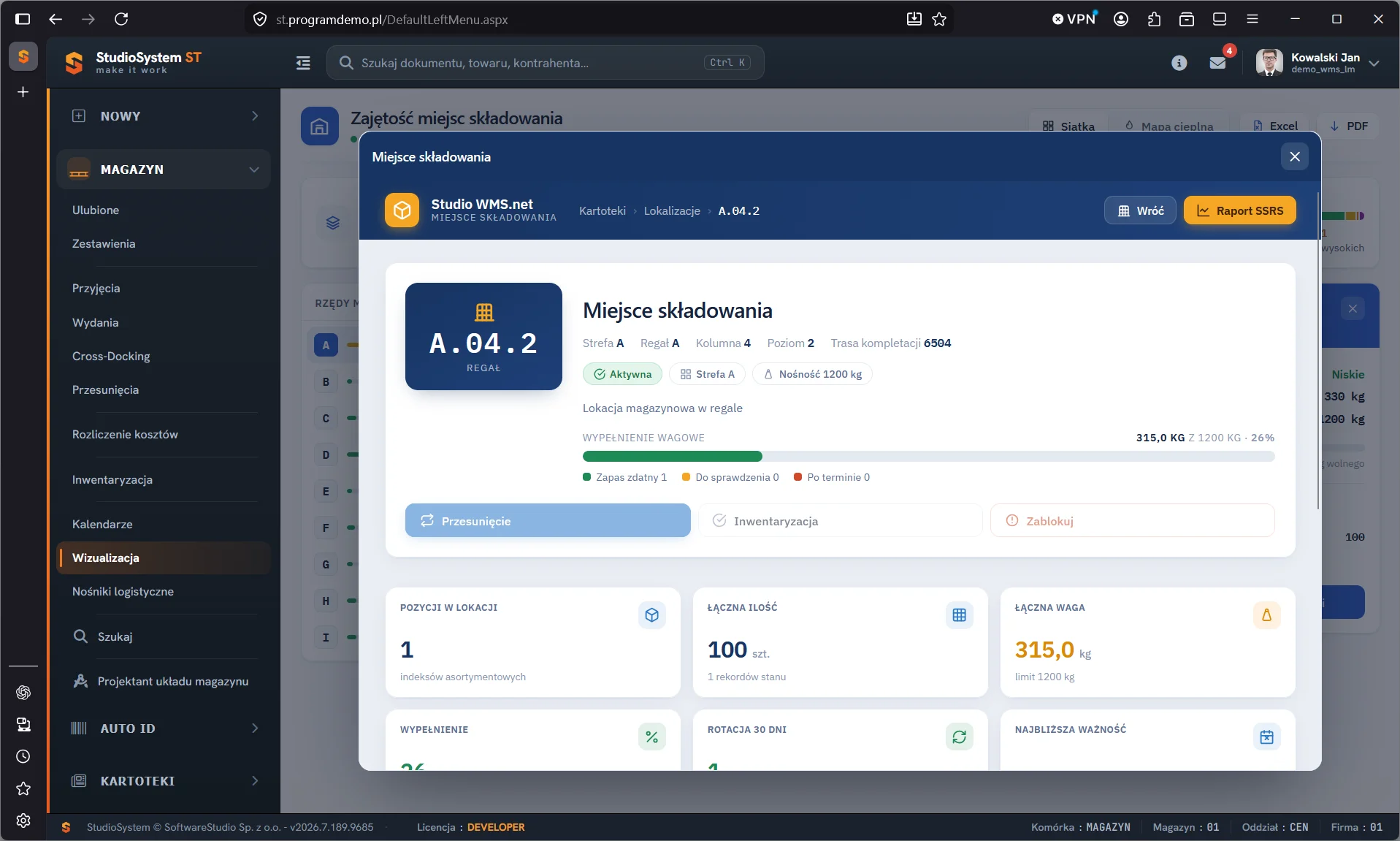Screen dimensions: 1400x841
Task: Open the browser VPN indicator
Action: 1074,19
